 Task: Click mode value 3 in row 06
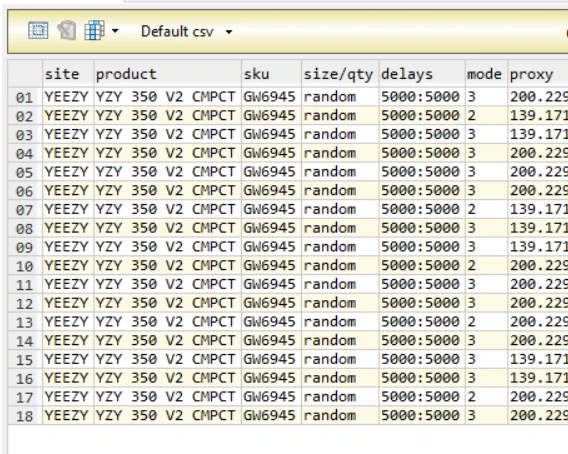(x=486, y=191)
